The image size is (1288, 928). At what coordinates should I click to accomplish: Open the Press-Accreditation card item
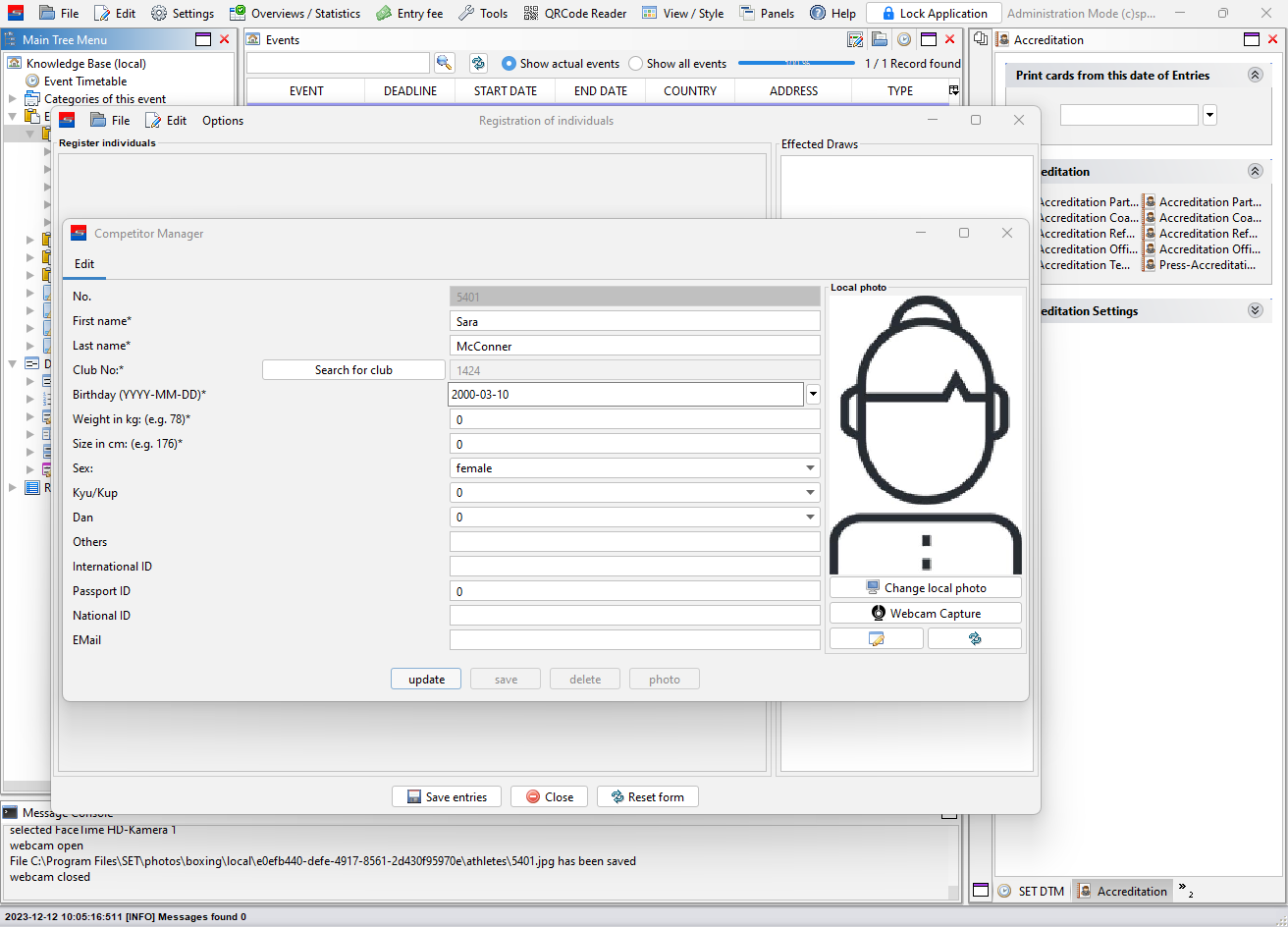[1207, 265]
